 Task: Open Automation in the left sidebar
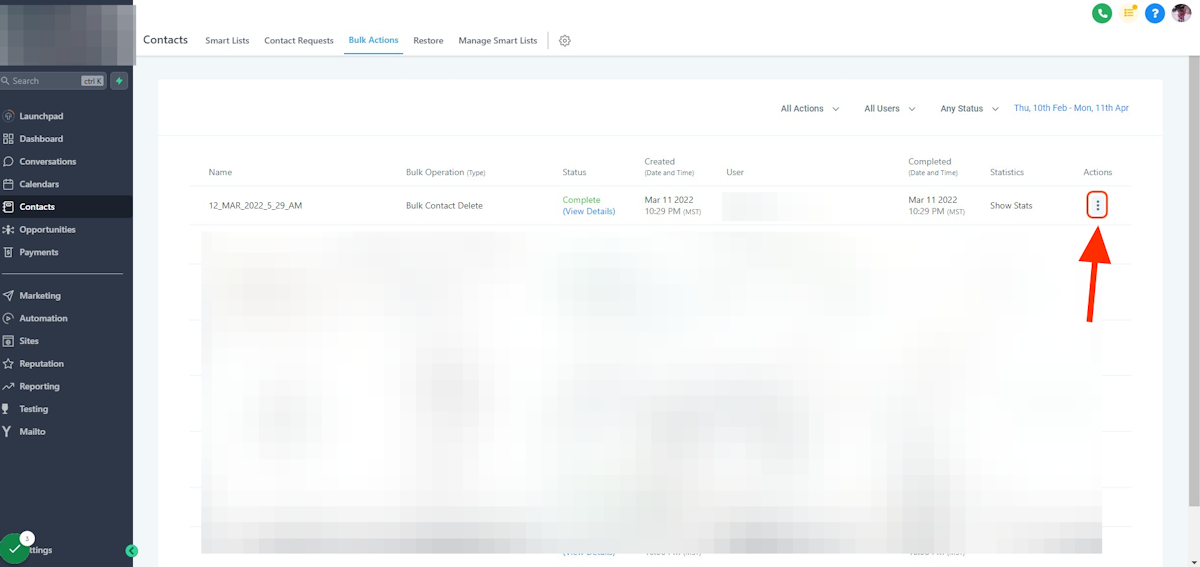click(x=43, y=318)
